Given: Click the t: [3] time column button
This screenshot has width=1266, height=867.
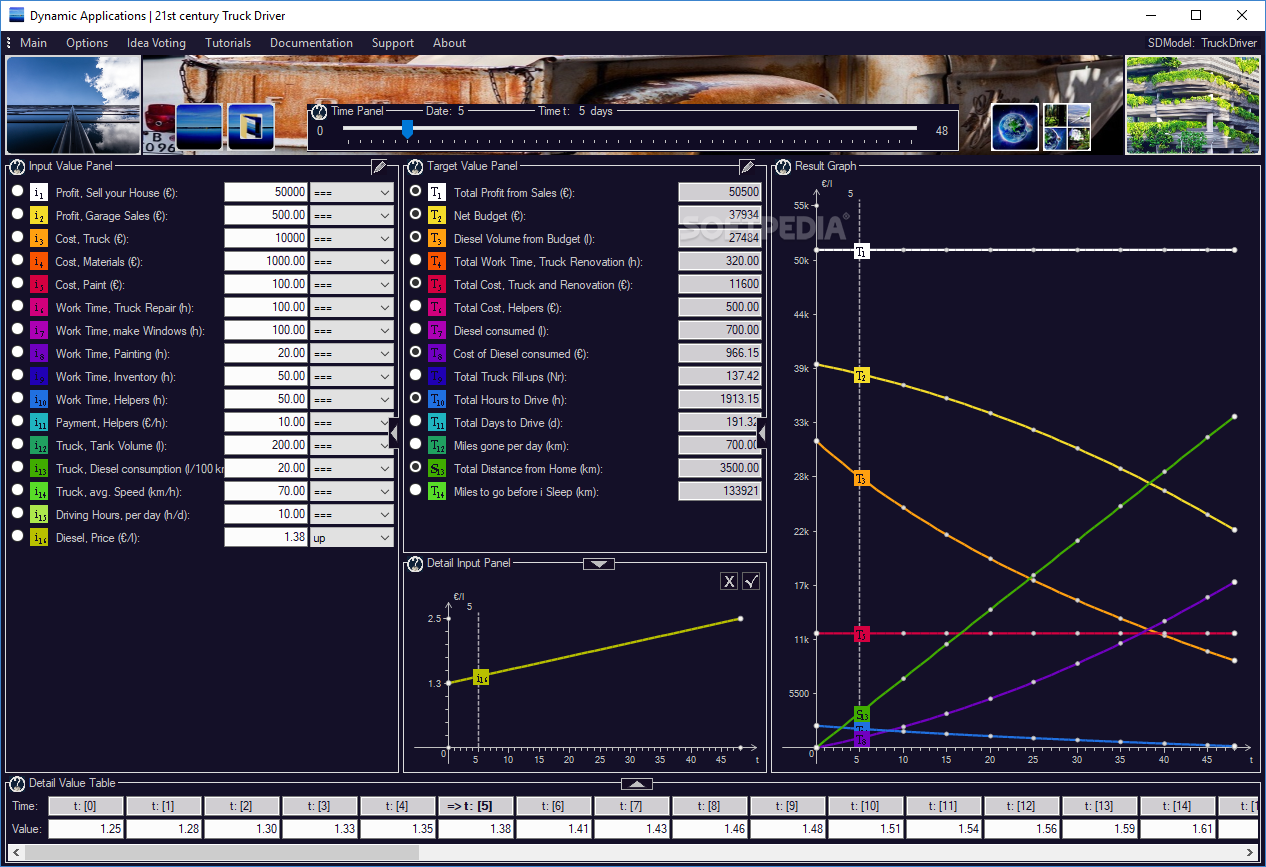Looking at the screenshot, I should [320, 806].
